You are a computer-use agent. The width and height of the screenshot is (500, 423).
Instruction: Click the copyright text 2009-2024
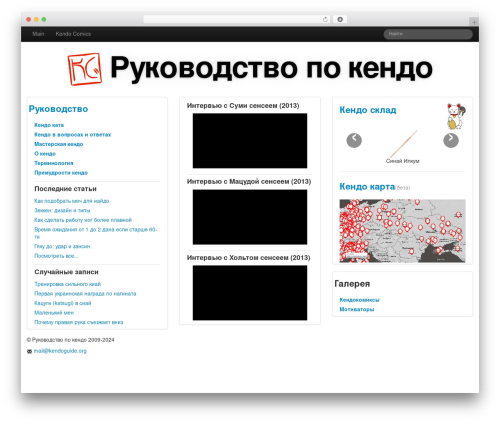pos(70,340)
